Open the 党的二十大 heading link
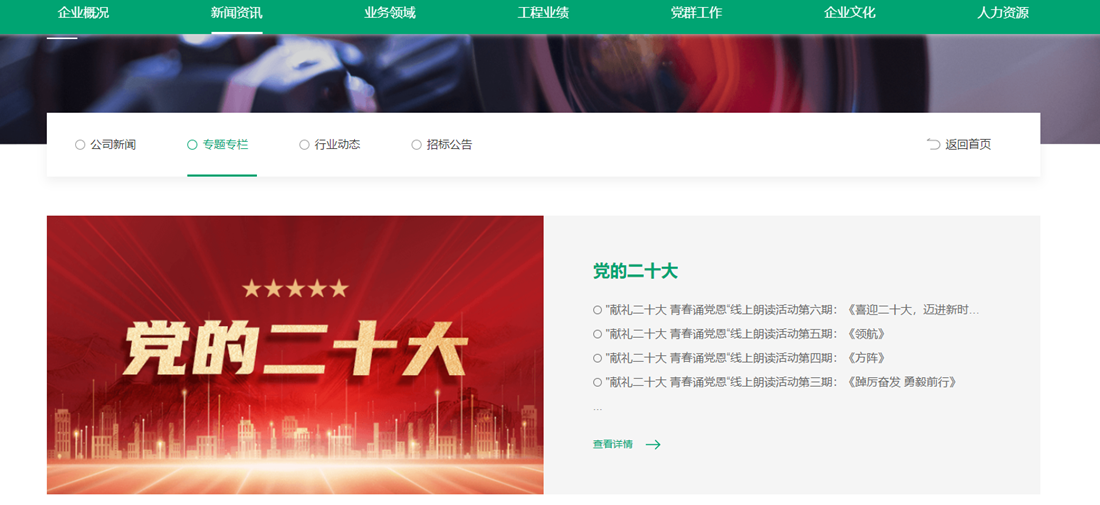Viewport: 1100px width, 505px height. pos(635,271)
